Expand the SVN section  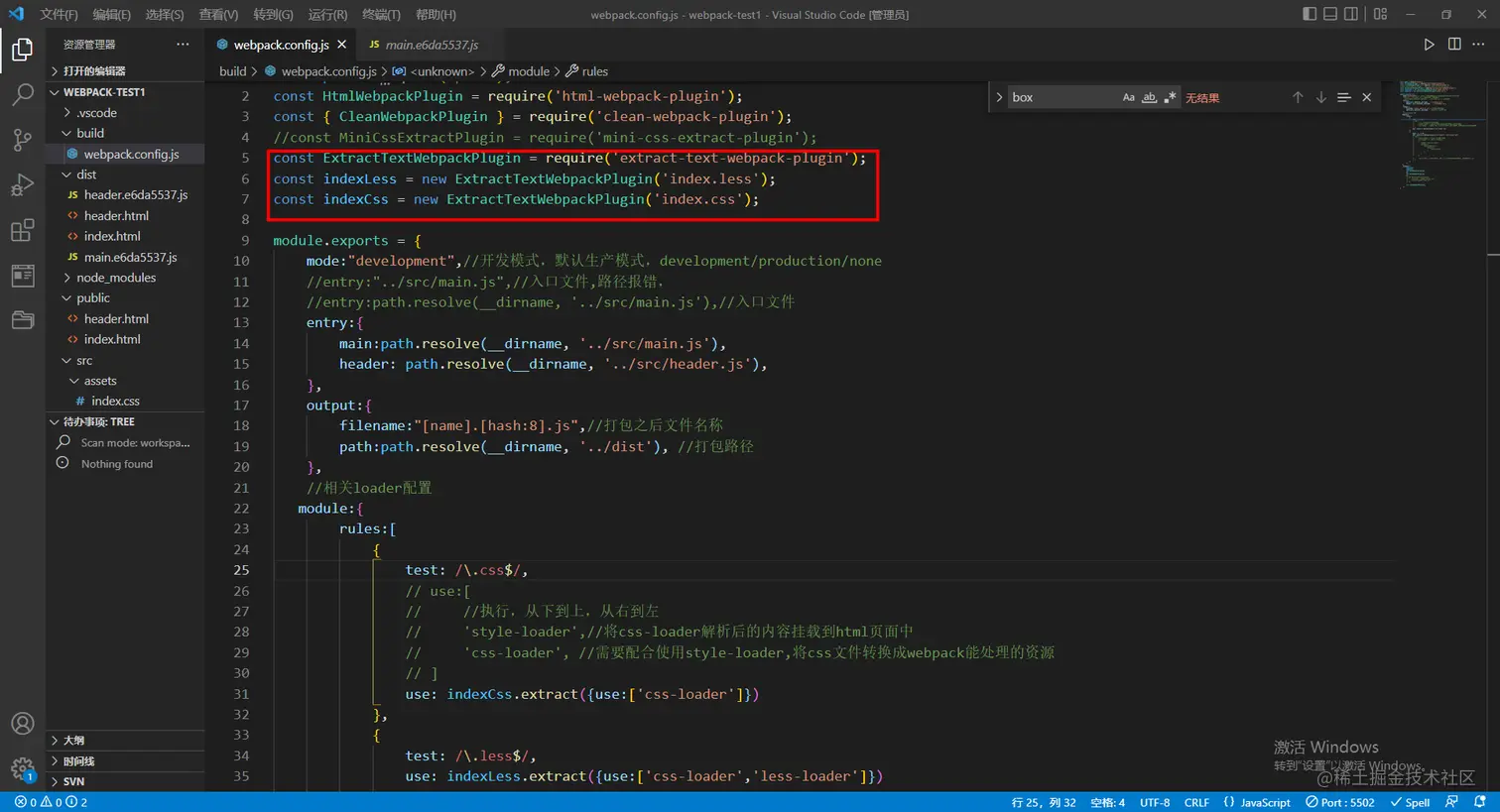pos(125,782)
